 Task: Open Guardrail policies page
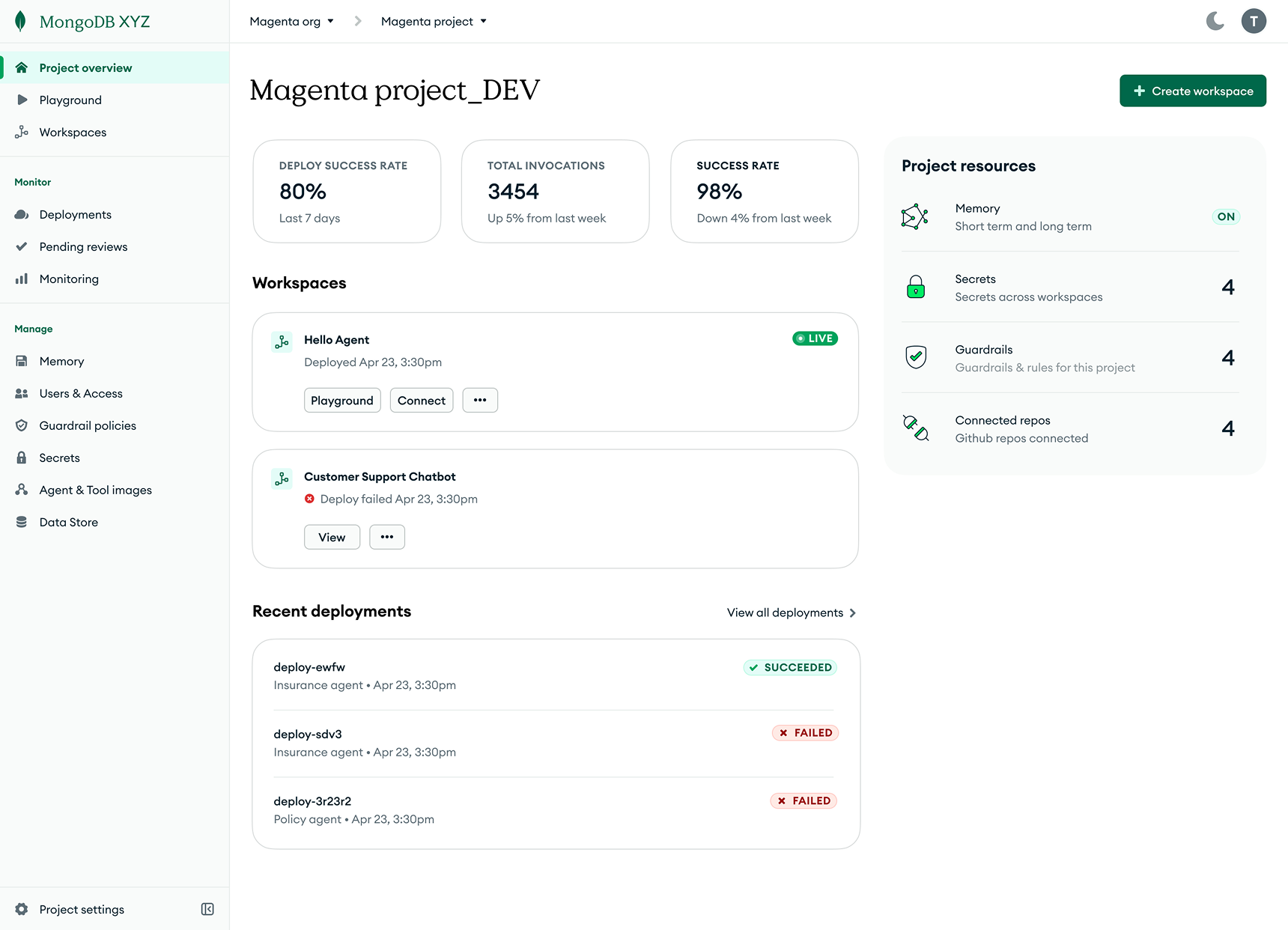(115, 425)
